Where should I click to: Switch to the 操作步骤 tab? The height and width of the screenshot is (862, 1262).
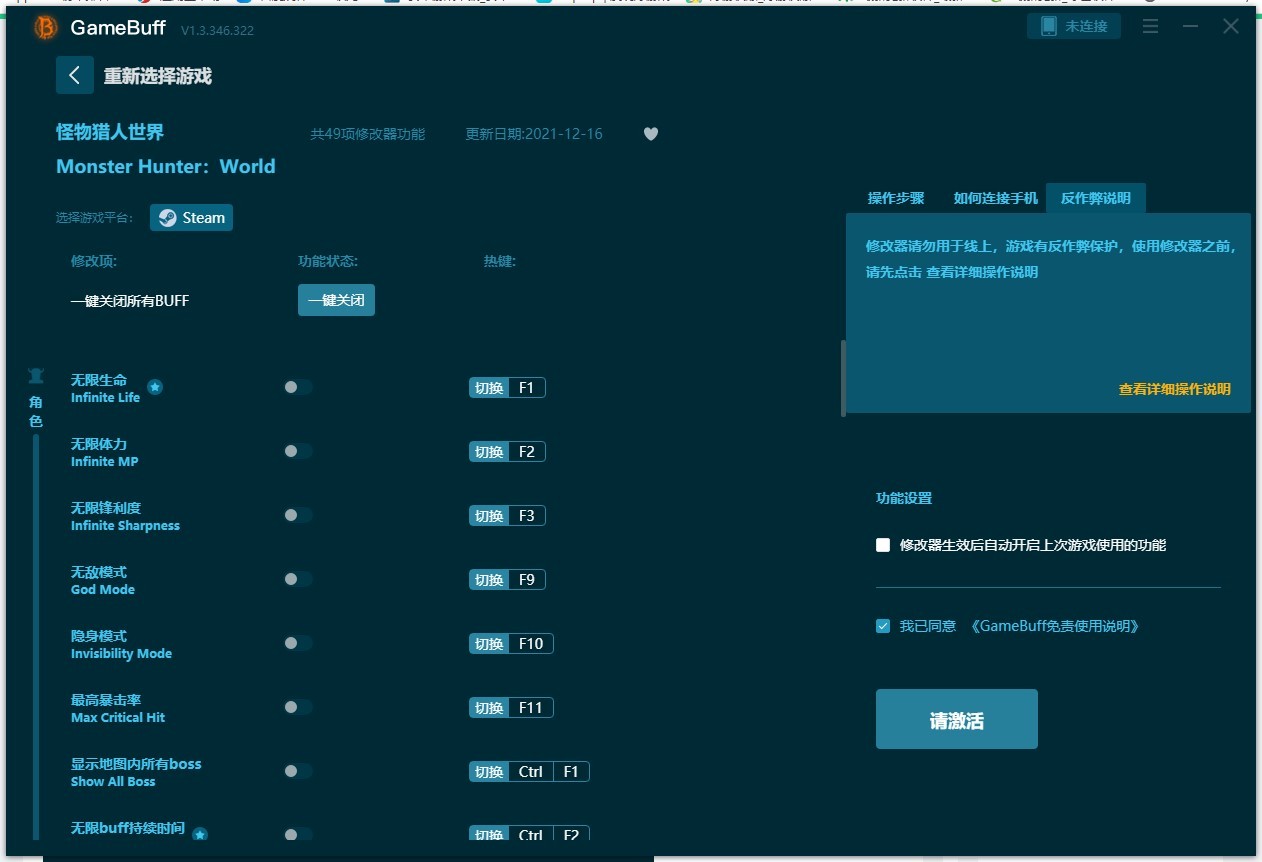[895, 198]
